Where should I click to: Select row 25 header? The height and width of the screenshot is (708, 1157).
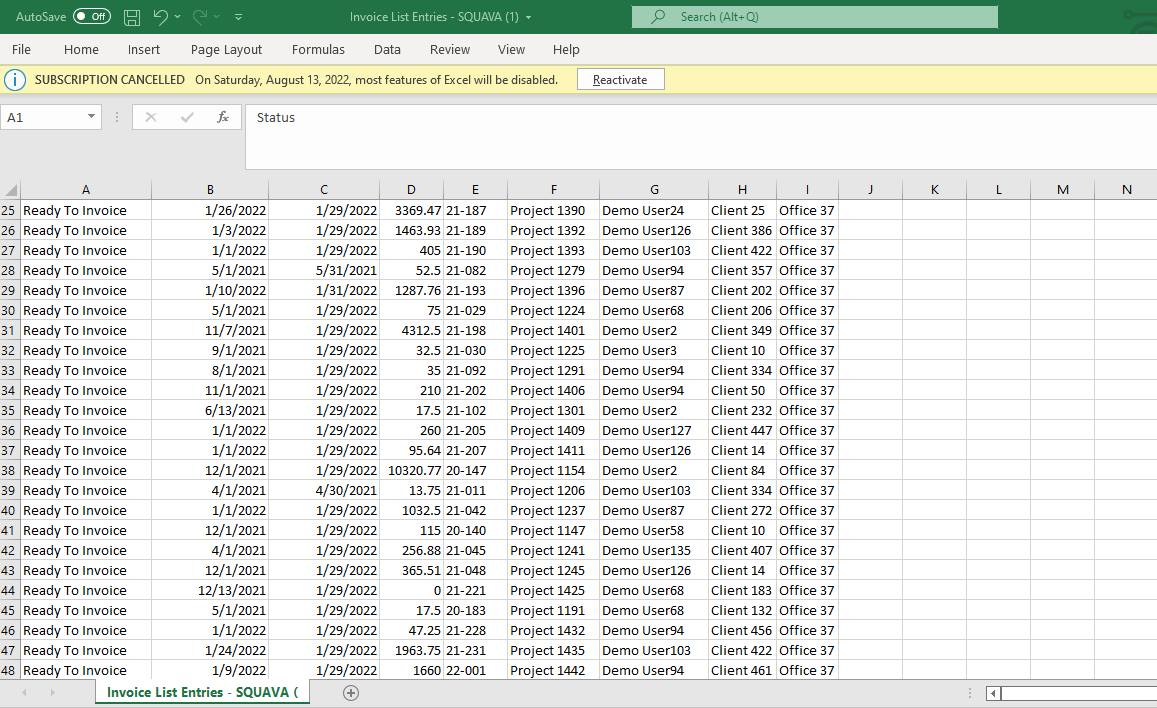tap(10, 210)
